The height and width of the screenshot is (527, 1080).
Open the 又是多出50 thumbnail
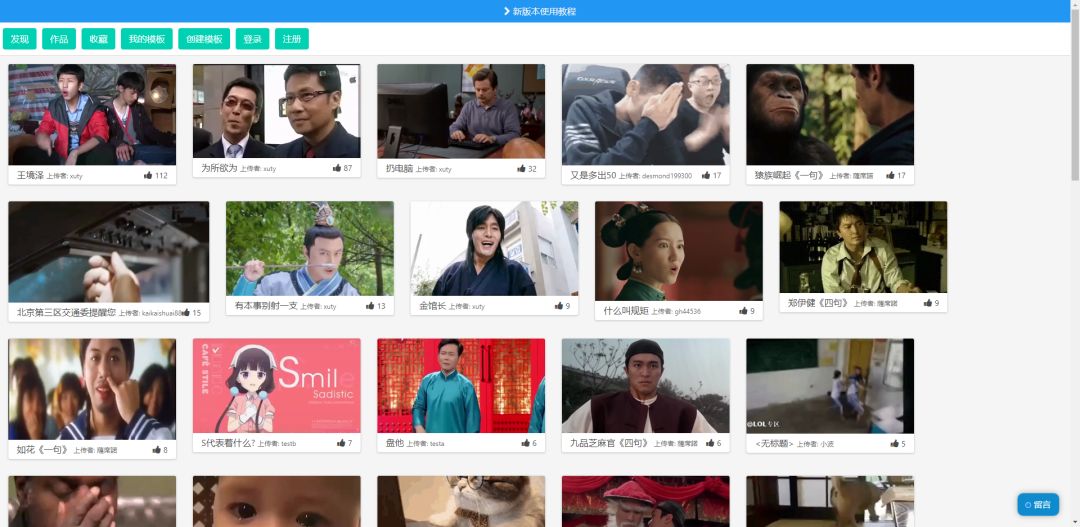tap(646, 114)
